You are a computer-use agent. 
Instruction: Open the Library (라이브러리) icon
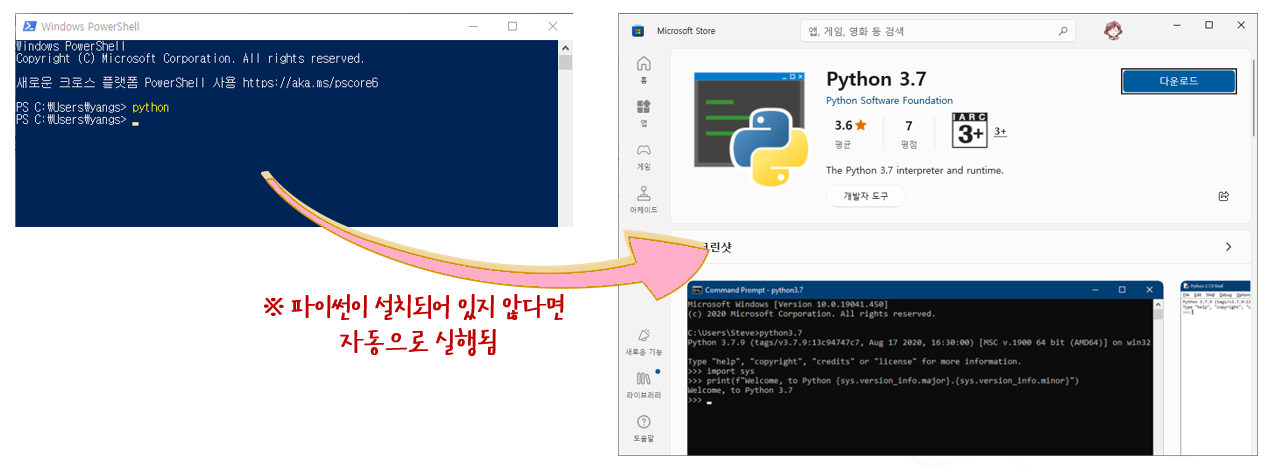pyautogui.click(x=643, y=383)
